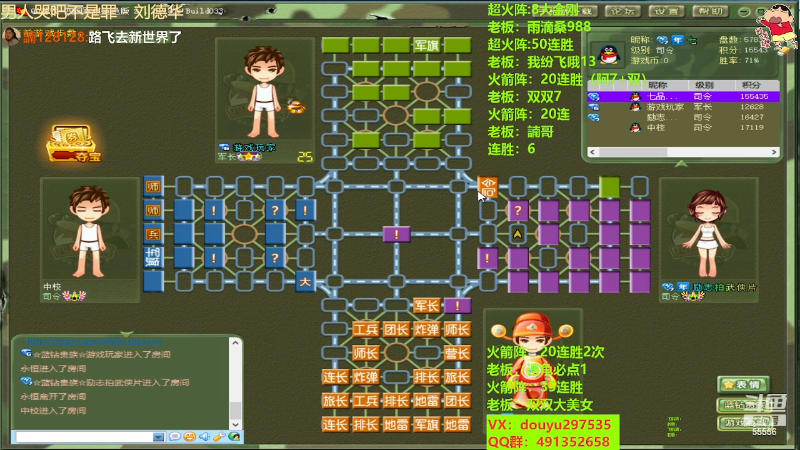Click the blue 大 piece
The image size is (800, 450).
click(305, 282)
